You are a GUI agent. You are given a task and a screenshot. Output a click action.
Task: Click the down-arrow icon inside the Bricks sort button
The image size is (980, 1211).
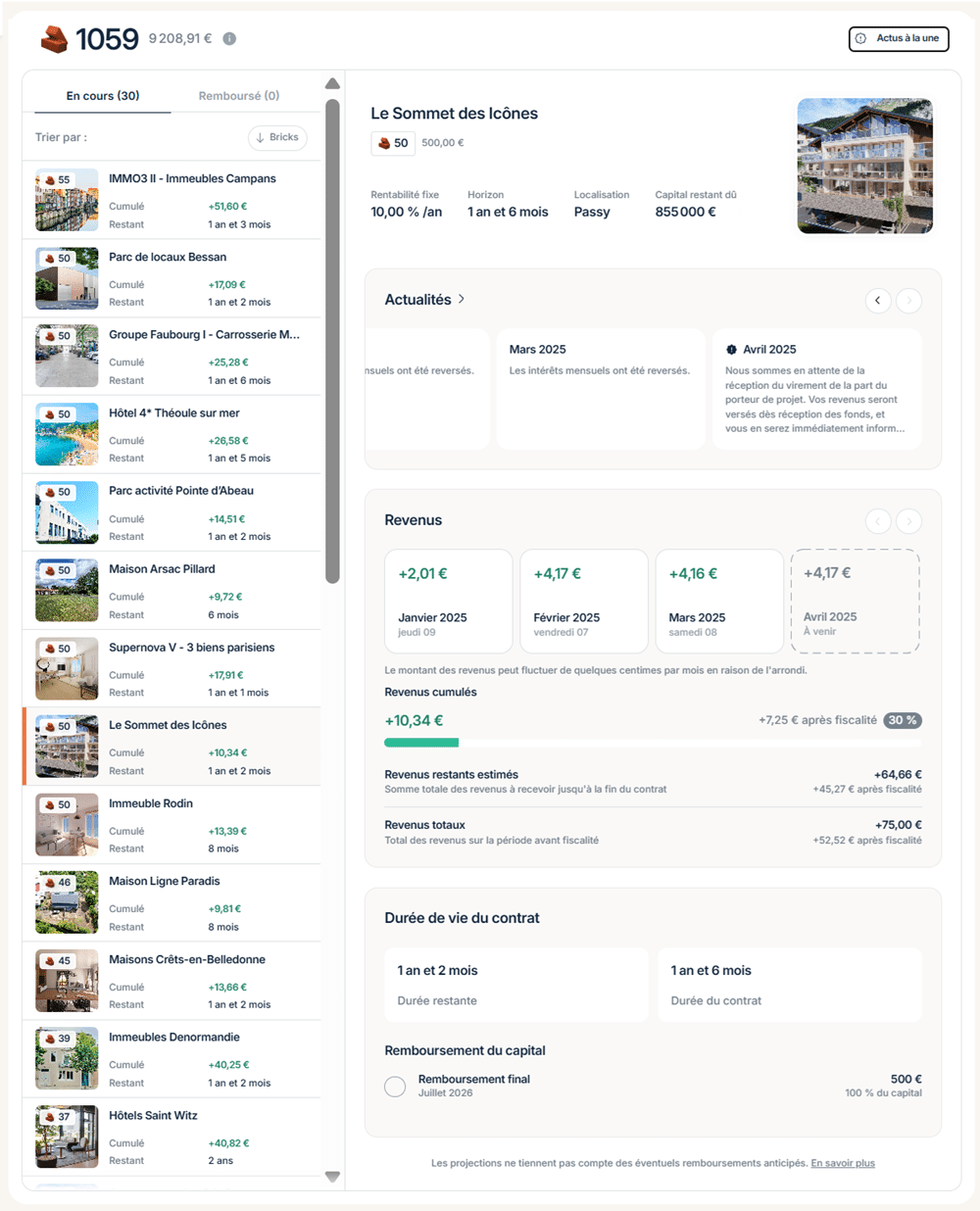point(259,137)
